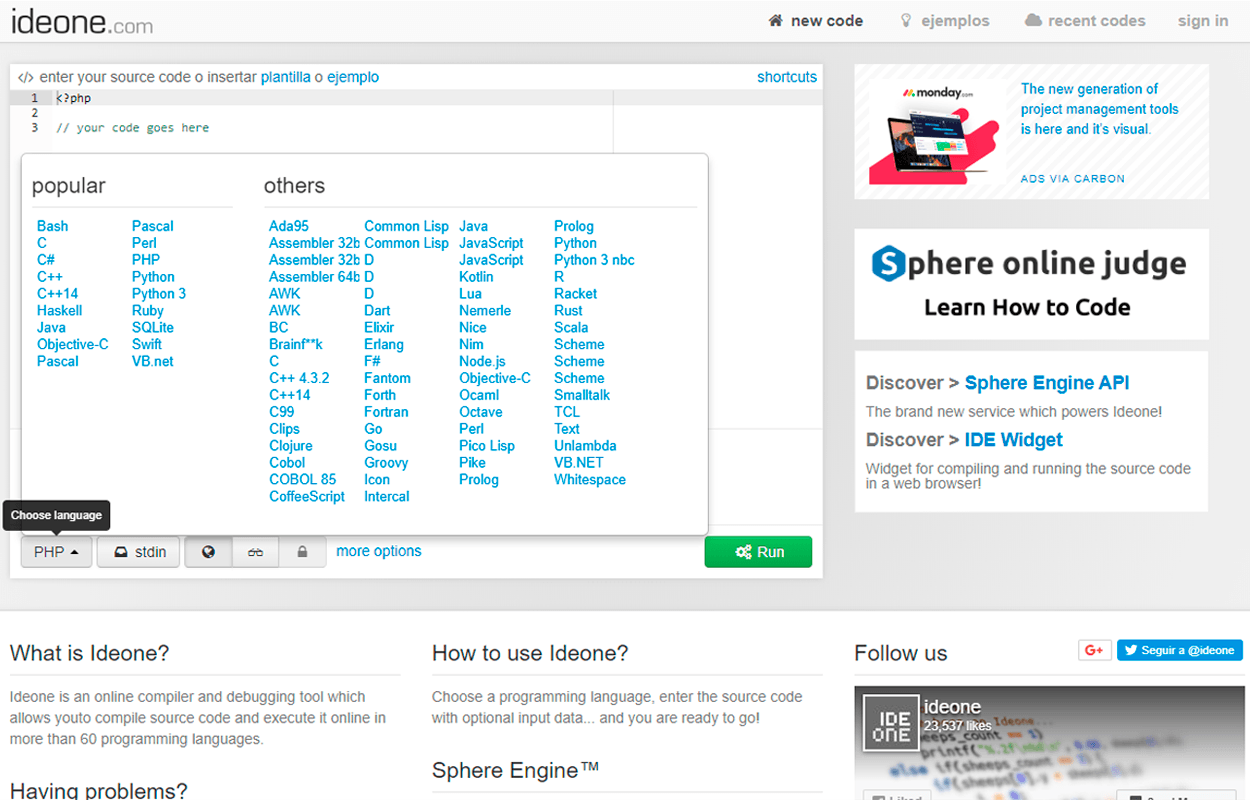
Task: Pick Fortran from the list
Action: click(386, 412)
